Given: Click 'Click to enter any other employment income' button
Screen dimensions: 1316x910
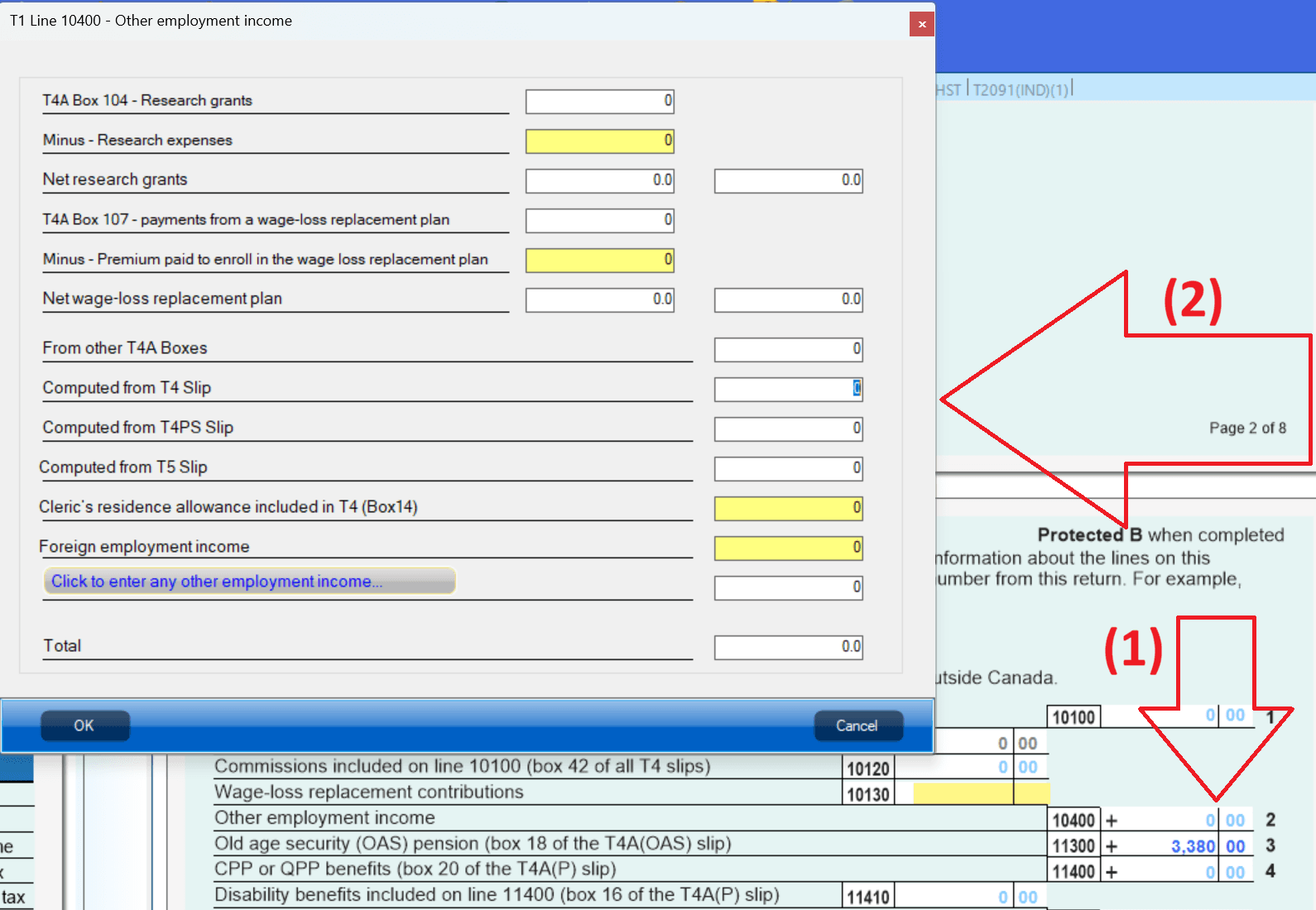Looking at the screenshot, I should tap(249, 581).
